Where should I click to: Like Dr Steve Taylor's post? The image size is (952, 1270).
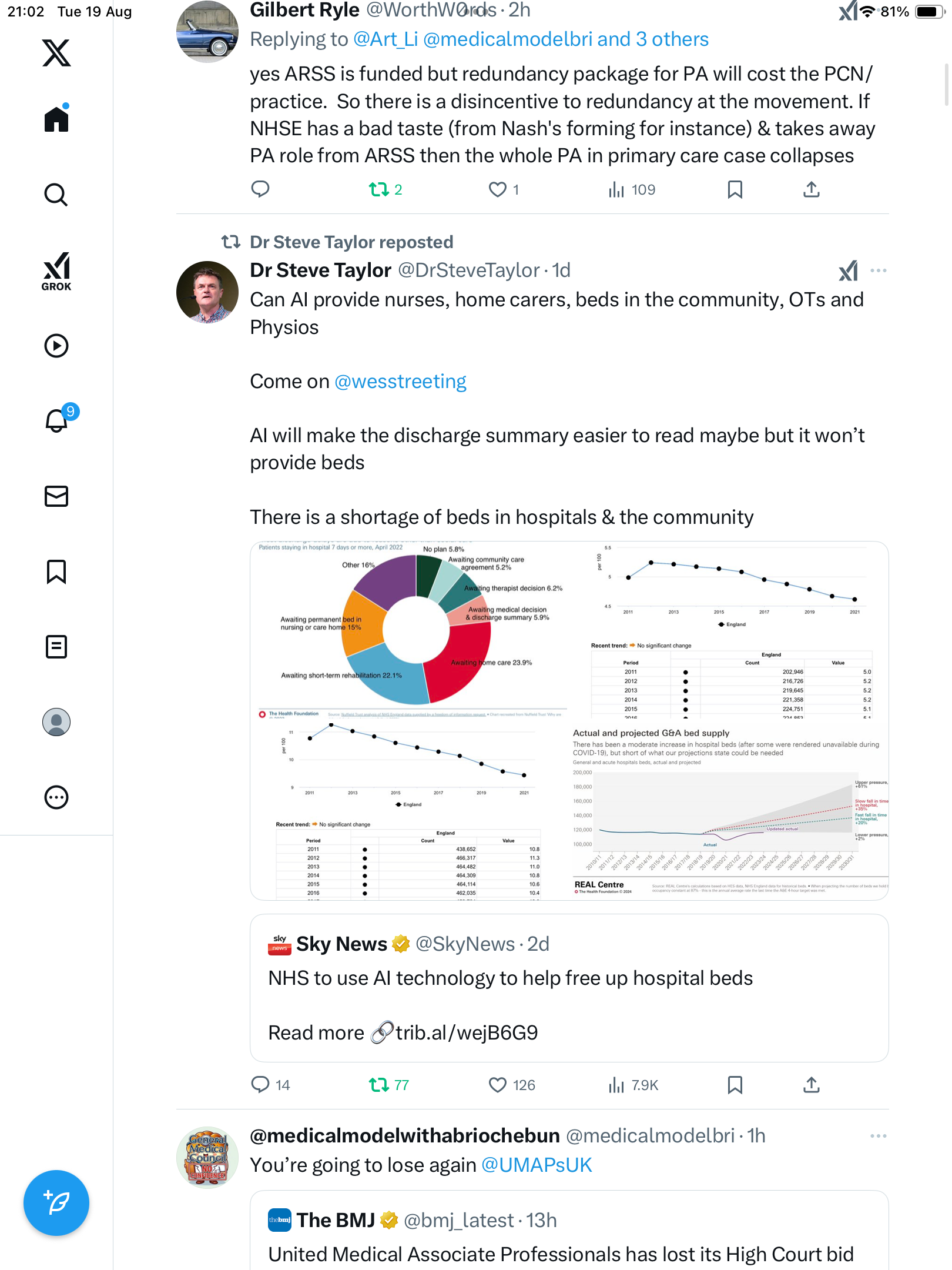click(498, 1085)
